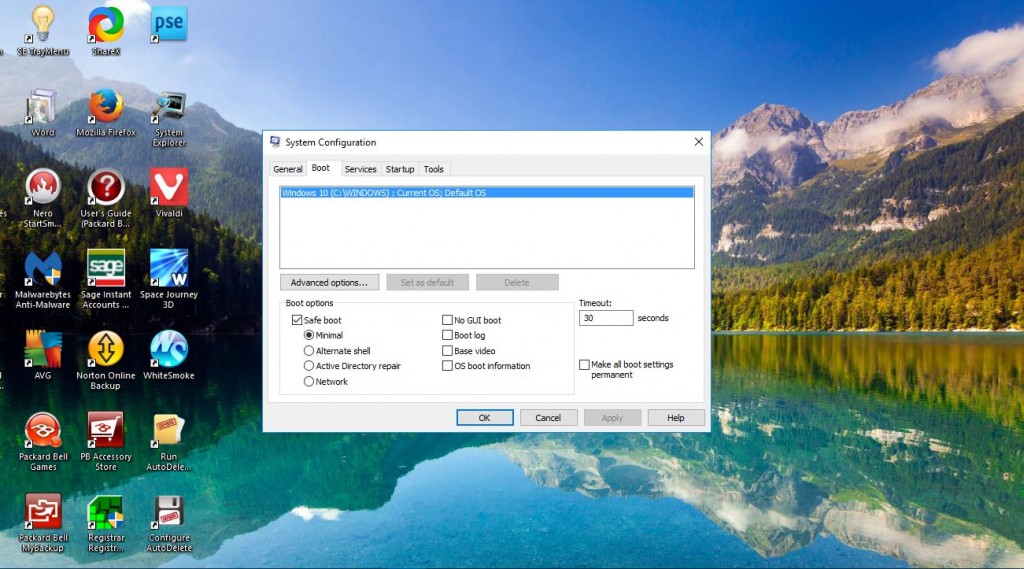1024x569 pixels.
Task: Click the Help button
Action: [x=676, y=417]
